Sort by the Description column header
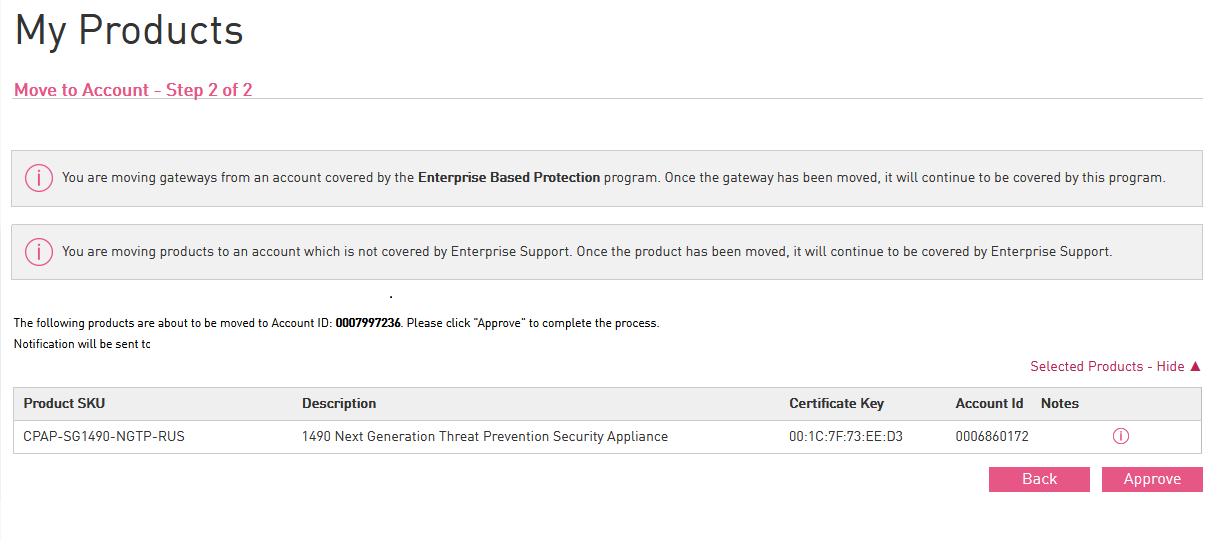Screen dimensions: 1226x540 pos(339,404)
